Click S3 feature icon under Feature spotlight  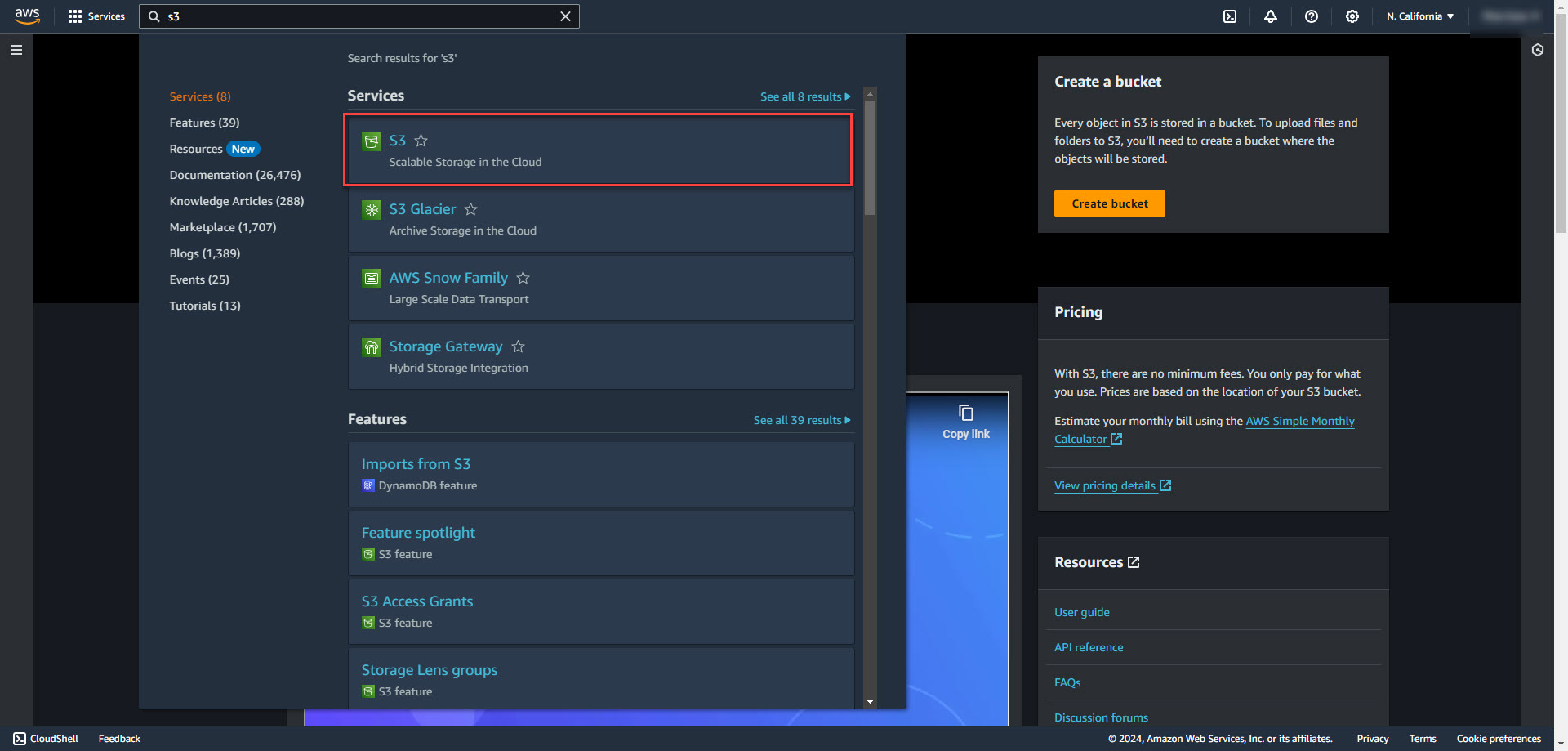368,554
